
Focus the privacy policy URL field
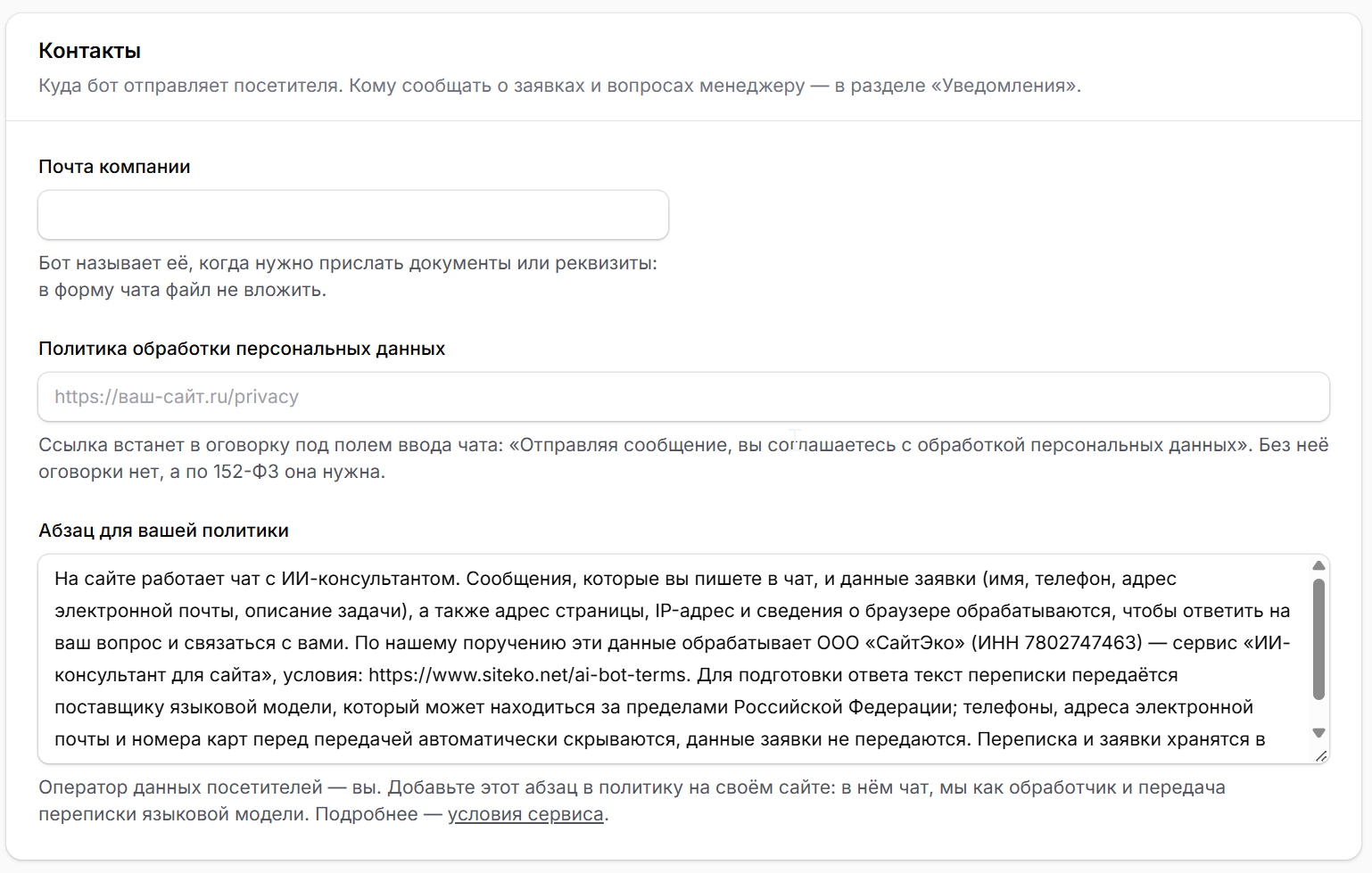[x=683, y=397]
